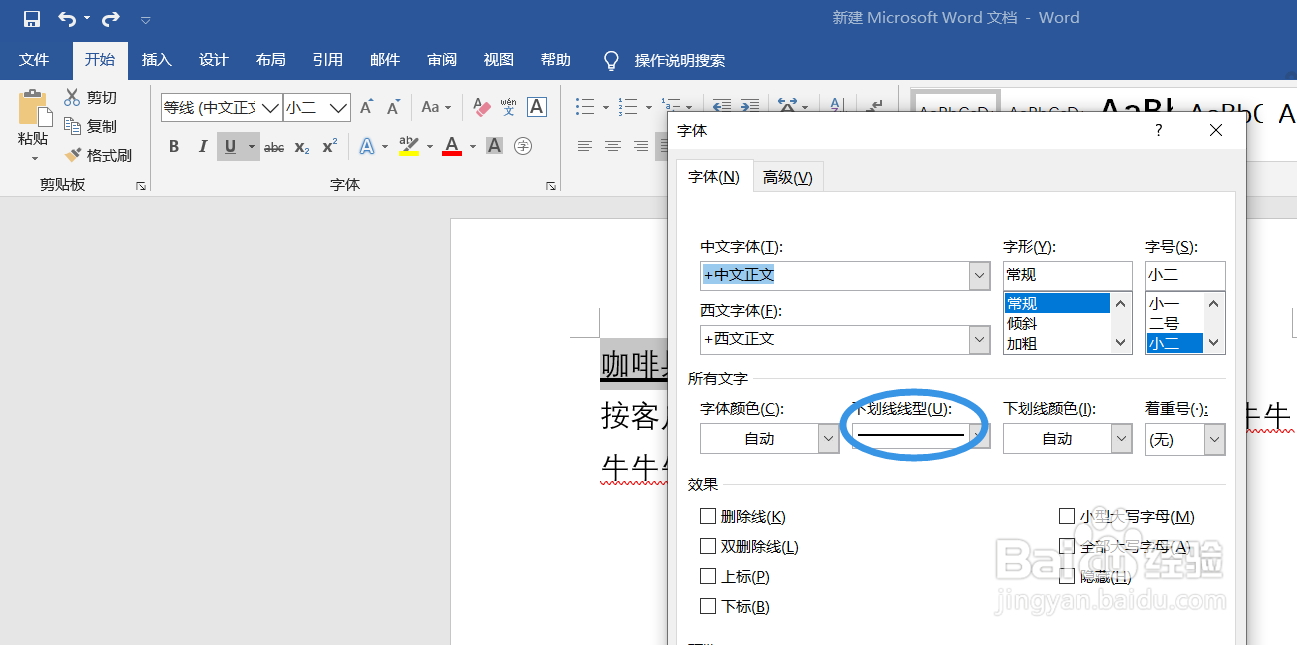Pick the red Font Color swatch

click(x=450, y=146)
